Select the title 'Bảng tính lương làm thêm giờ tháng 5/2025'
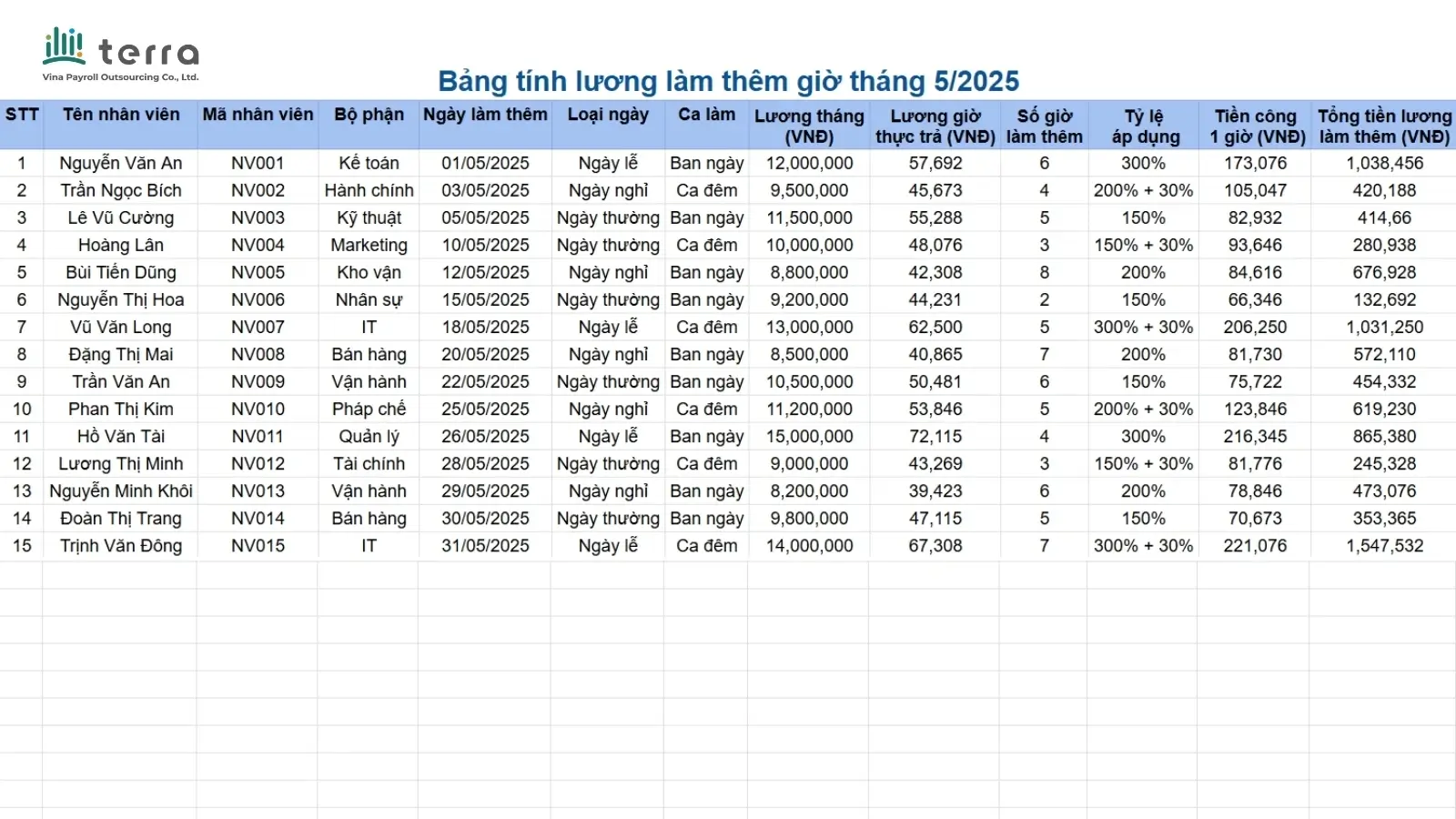 (728, 81)
